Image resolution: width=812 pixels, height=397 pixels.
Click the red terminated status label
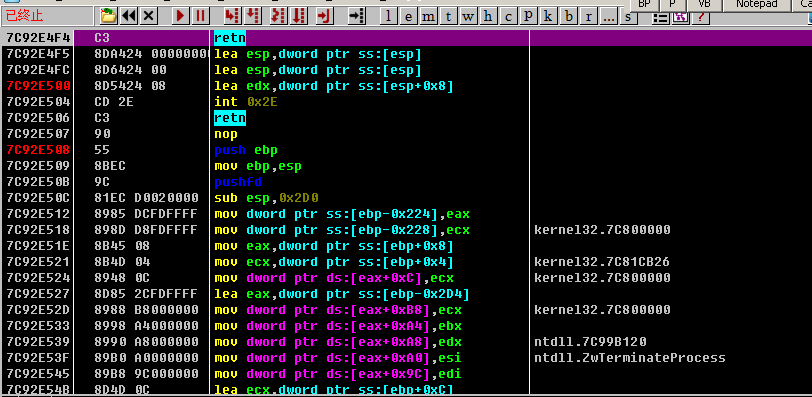(x=24, y=16)
